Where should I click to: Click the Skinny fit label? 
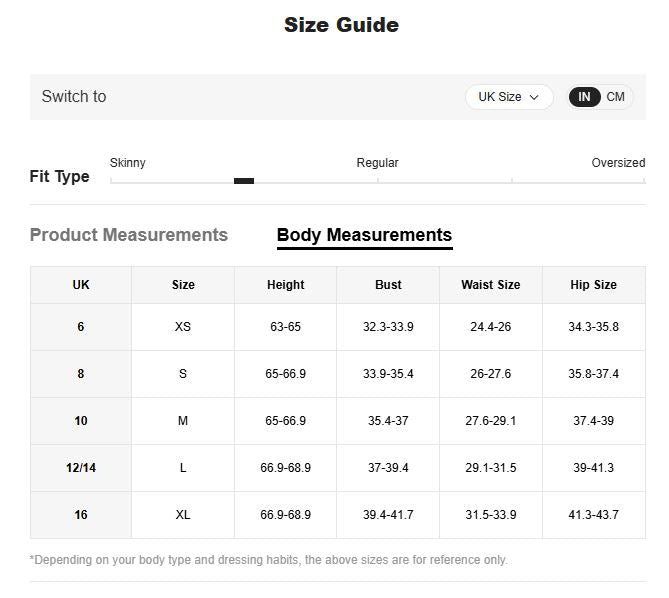coord(128,163)
